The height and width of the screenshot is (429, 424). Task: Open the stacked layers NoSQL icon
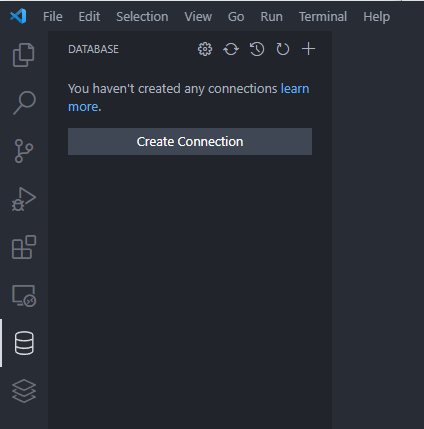click(24, 391)
